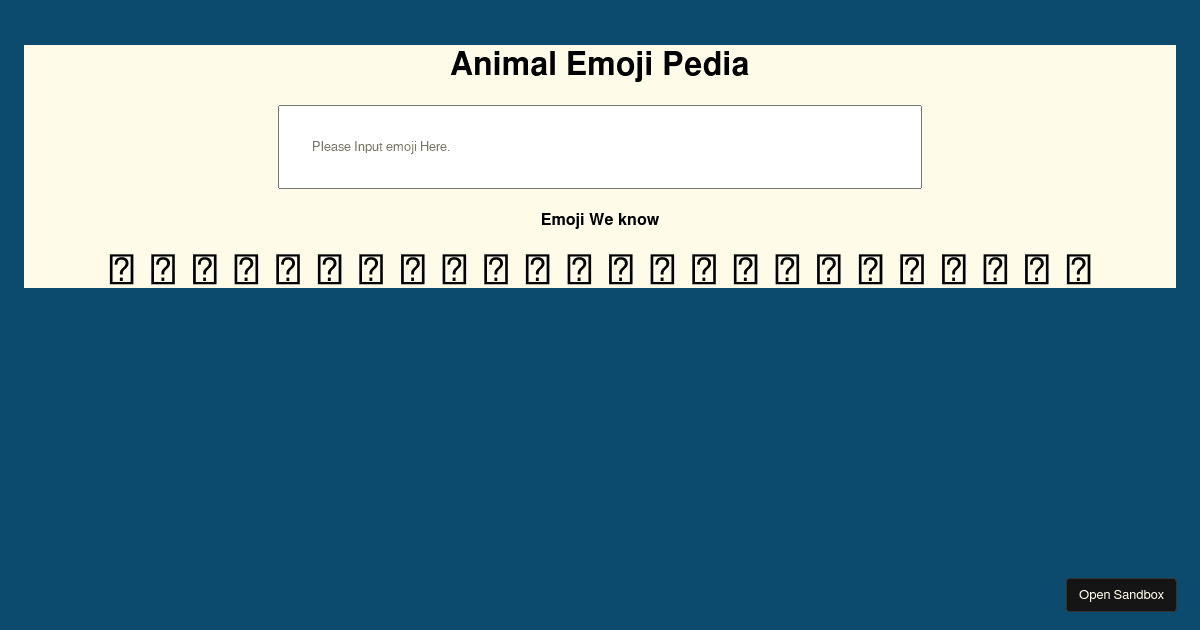Image resolution: width=1200 pixels, height=630 pixels.
Task: Select the tenth emoji in the list
Action: (496, 269)
